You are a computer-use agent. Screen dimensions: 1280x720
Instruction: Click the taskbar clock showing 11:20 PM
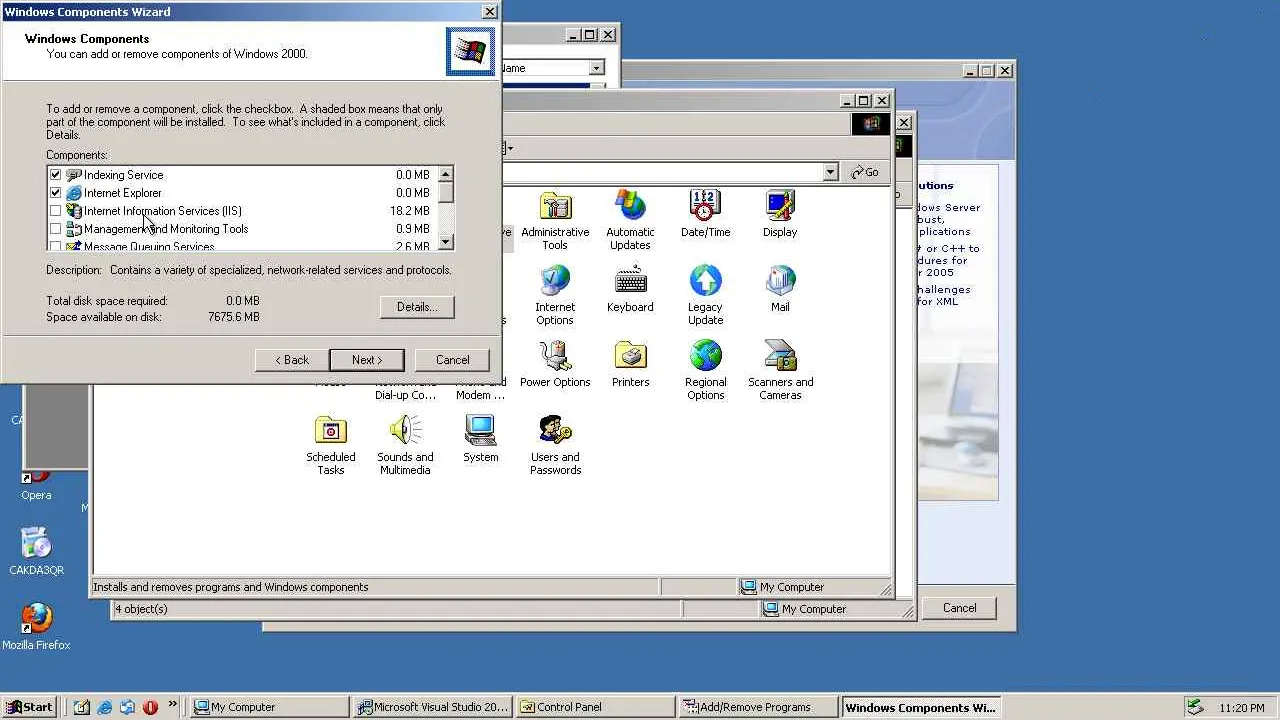[1242, 708]
